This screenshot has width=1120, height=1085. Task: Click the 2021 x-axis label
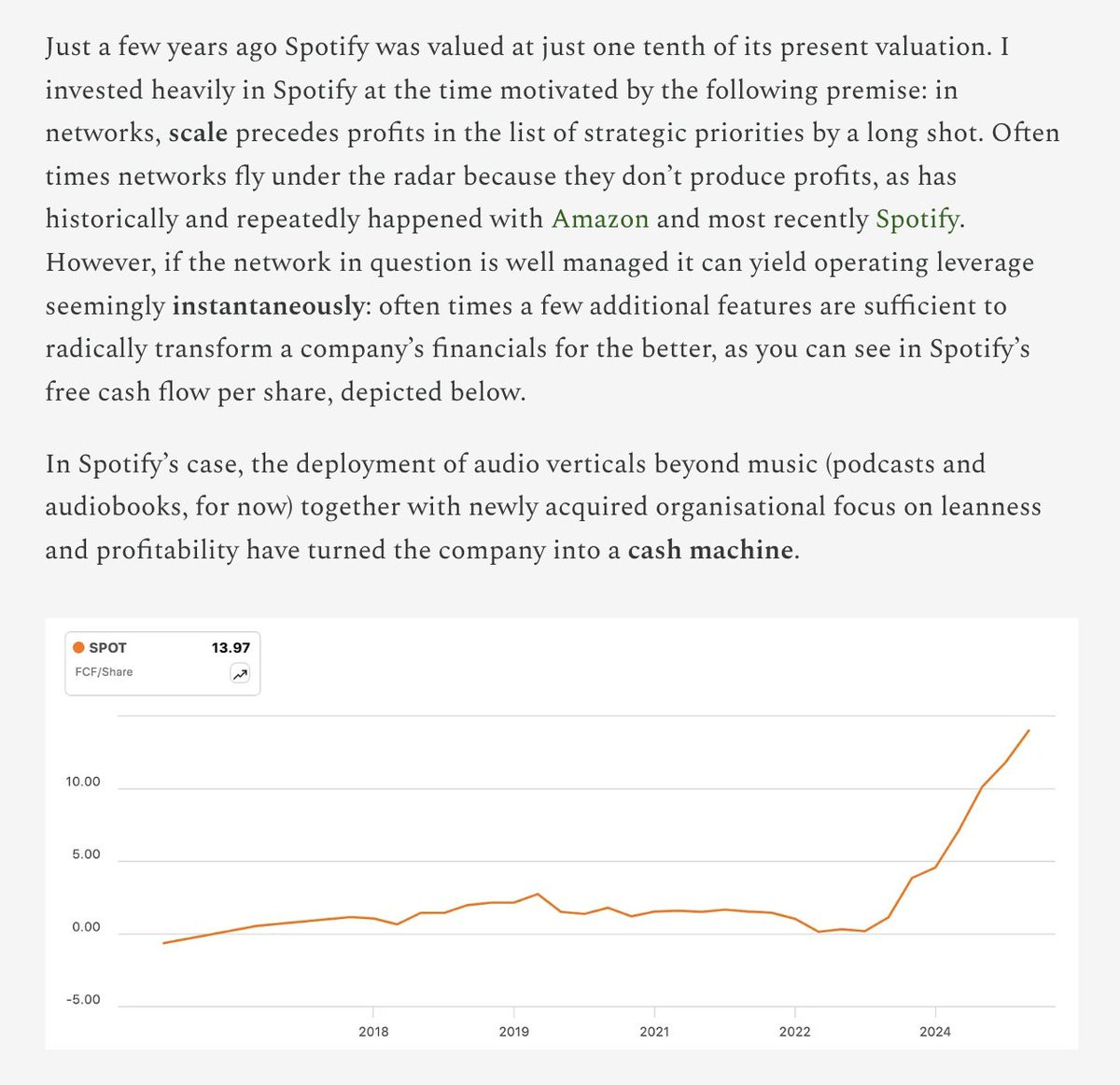click(654, 1032)
